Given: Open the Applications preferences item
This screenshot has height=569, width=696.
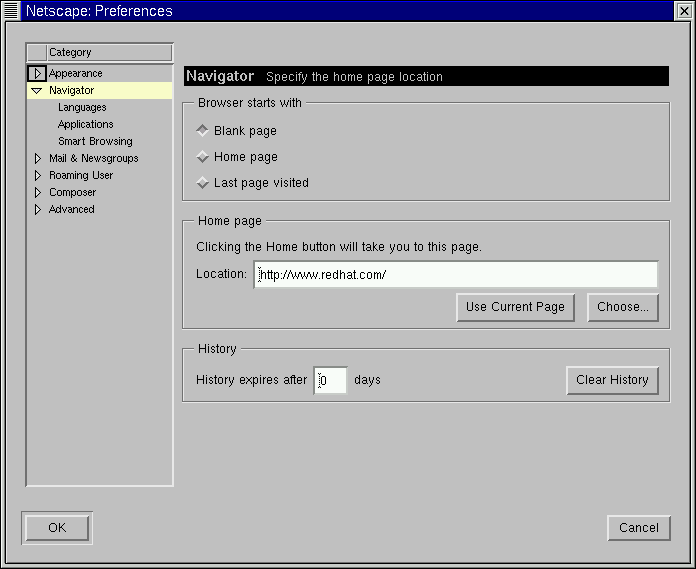Looking at the screenshot, I should click(x=86, y=124).
